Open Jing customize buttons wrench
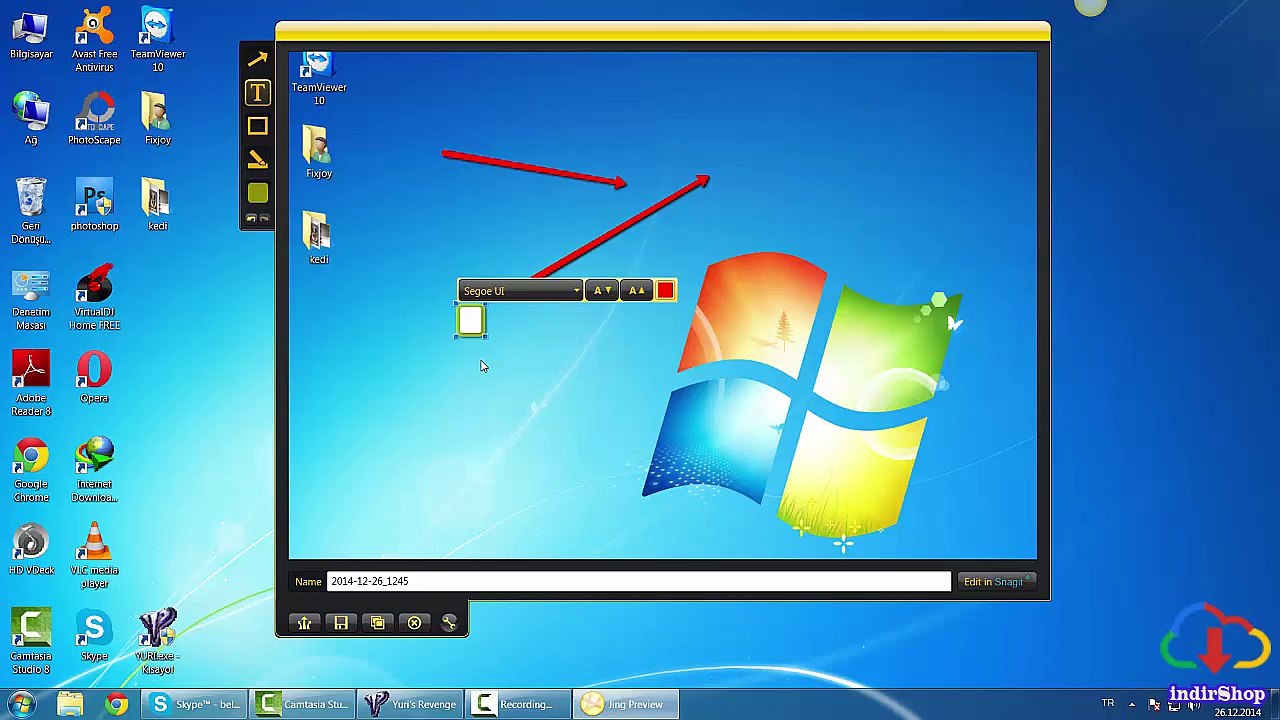Screen dimensions: 1280x720 point(449,623)
